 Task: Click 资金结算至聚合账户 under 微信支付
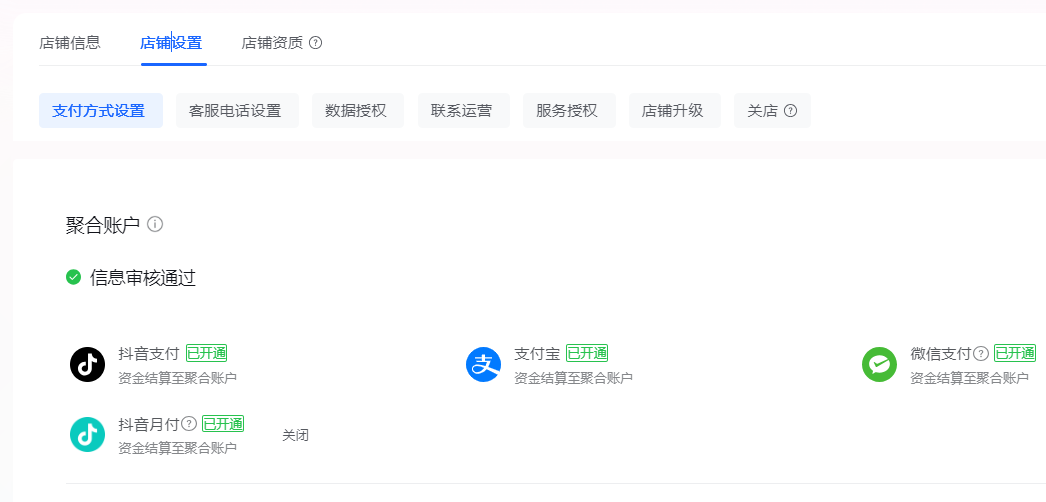(x=969, y=378)
